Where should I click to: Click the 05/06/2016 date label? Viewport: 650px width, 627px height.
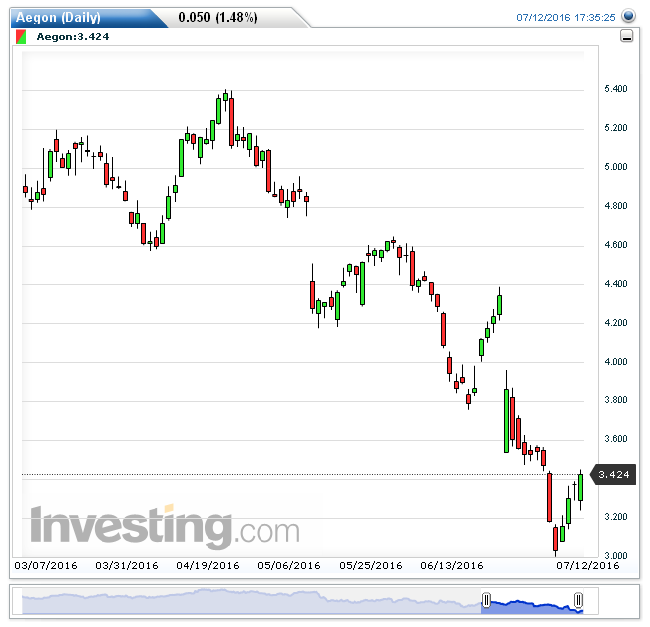point(289,566)
